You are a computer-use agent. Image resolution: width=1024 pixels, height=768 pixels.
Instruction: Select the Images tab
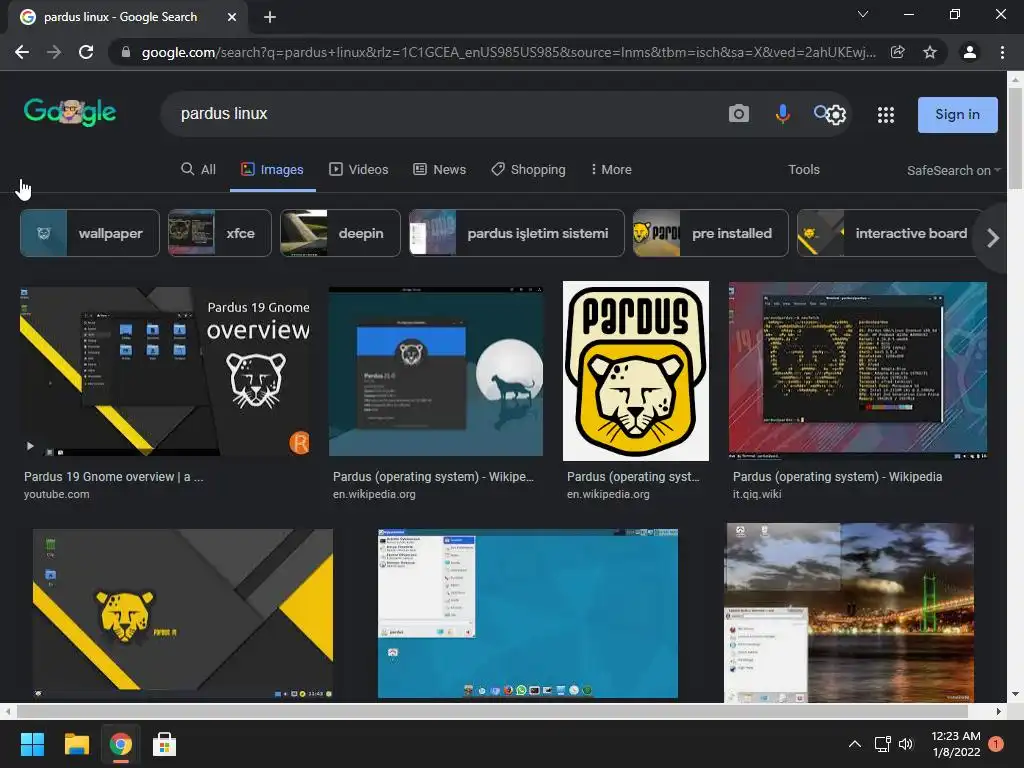[x=272, y=170]
